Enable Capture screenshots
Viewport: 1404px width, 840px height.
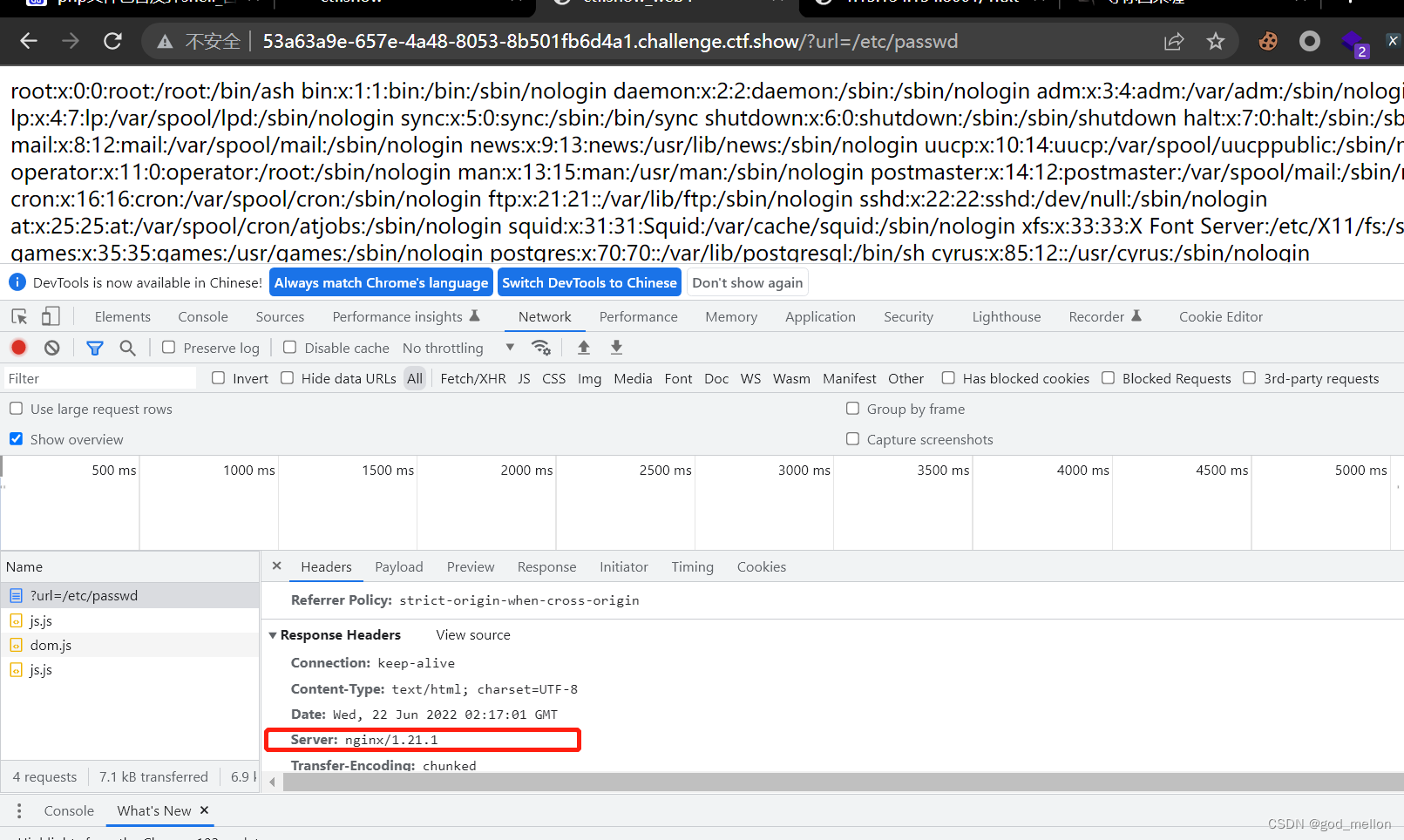coord(853,439)
